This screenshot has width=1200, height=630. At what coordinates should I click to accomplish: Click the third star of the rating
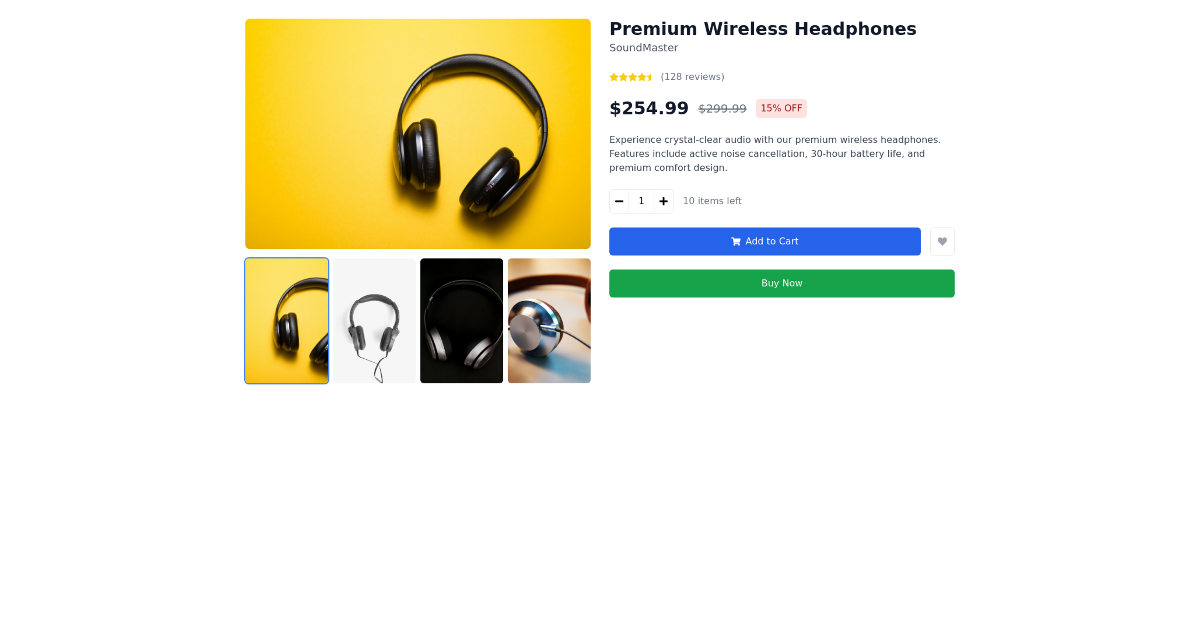tap(631, 76)
